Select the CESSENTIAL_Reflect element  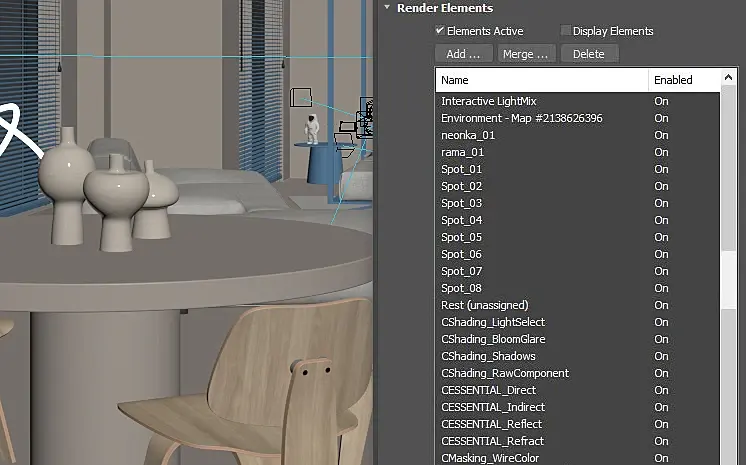point(578,424)
